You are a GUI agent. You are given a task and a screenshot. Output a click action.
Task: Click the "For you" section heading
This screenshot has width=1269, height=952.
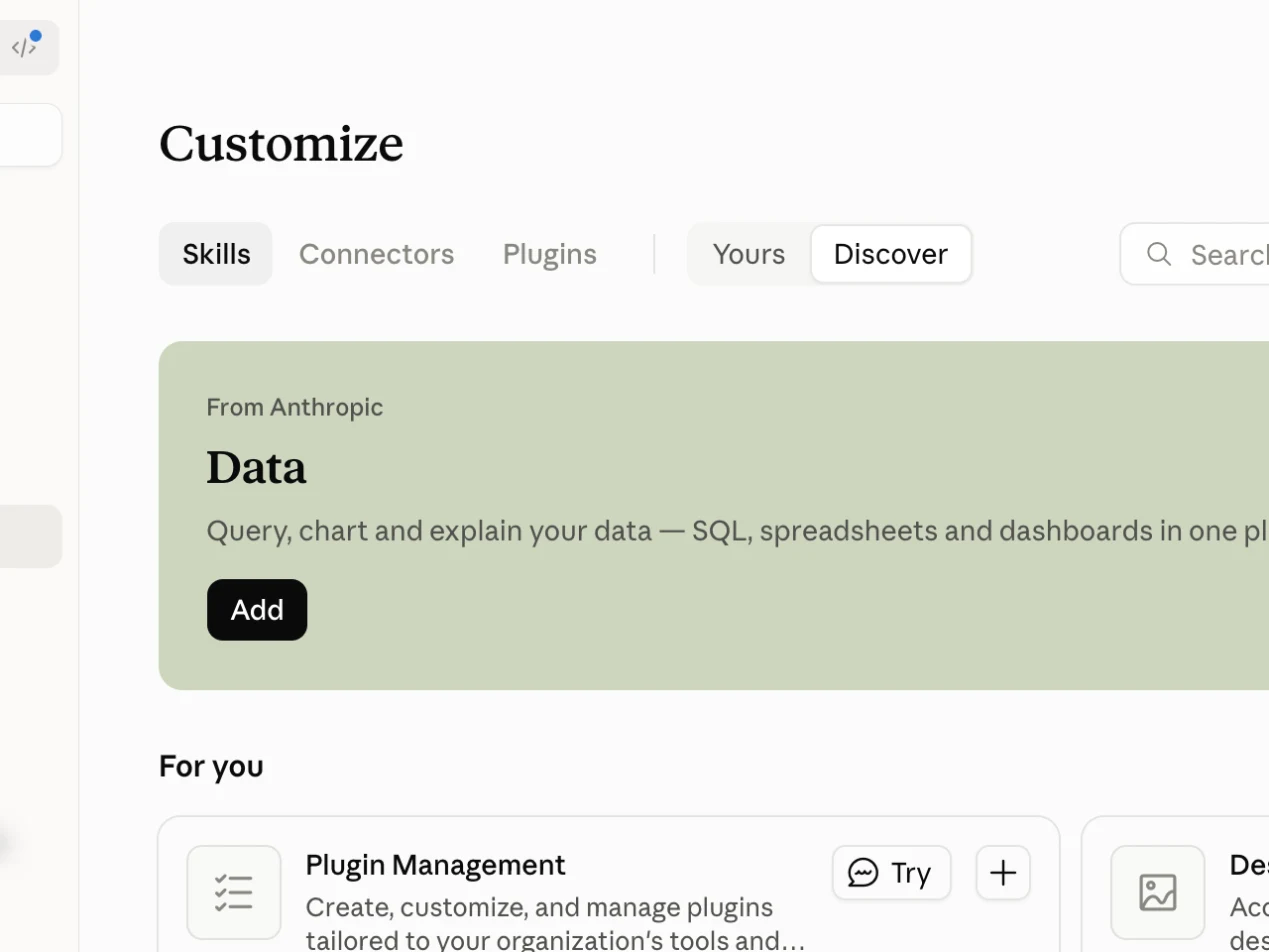point(211,766)
